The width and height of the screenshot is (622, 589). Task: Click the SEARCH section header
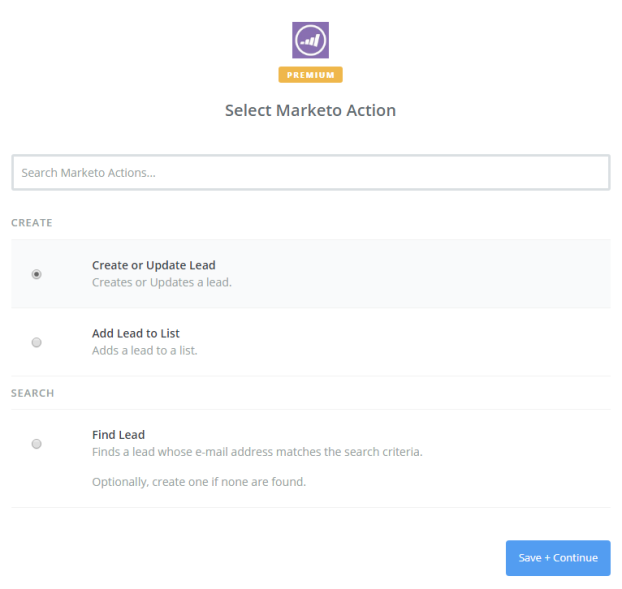[32, 393]
